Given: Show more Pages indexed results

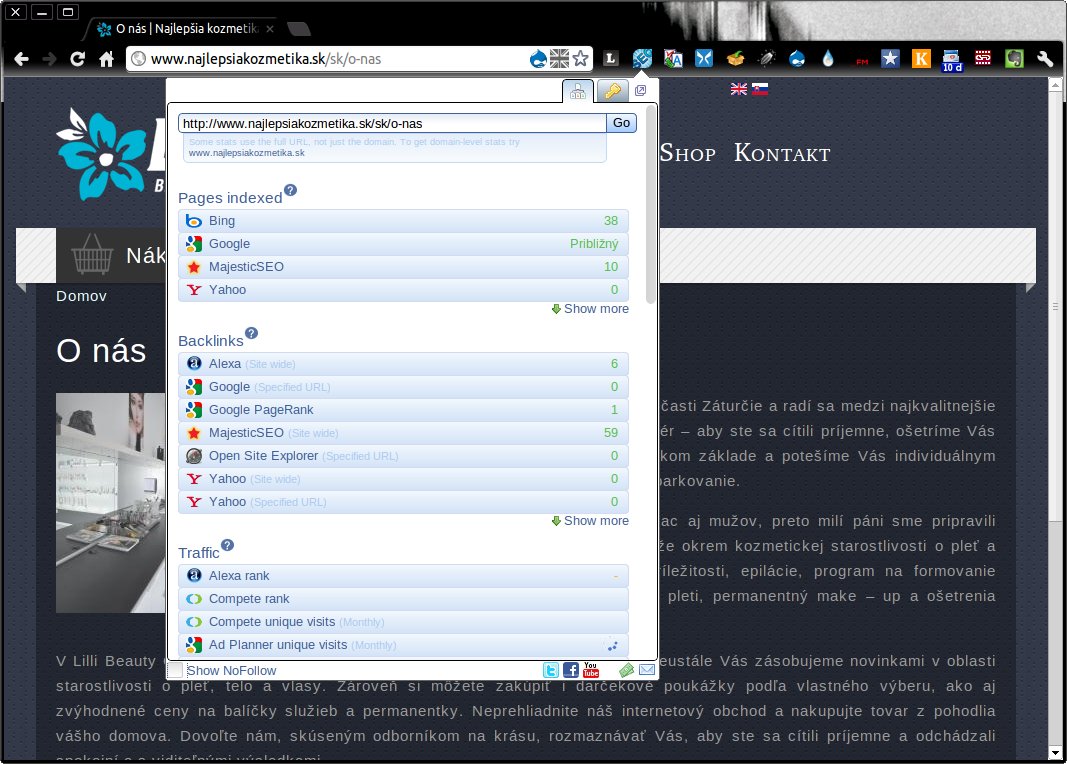Looking at the screenshot, I should 590,309.
